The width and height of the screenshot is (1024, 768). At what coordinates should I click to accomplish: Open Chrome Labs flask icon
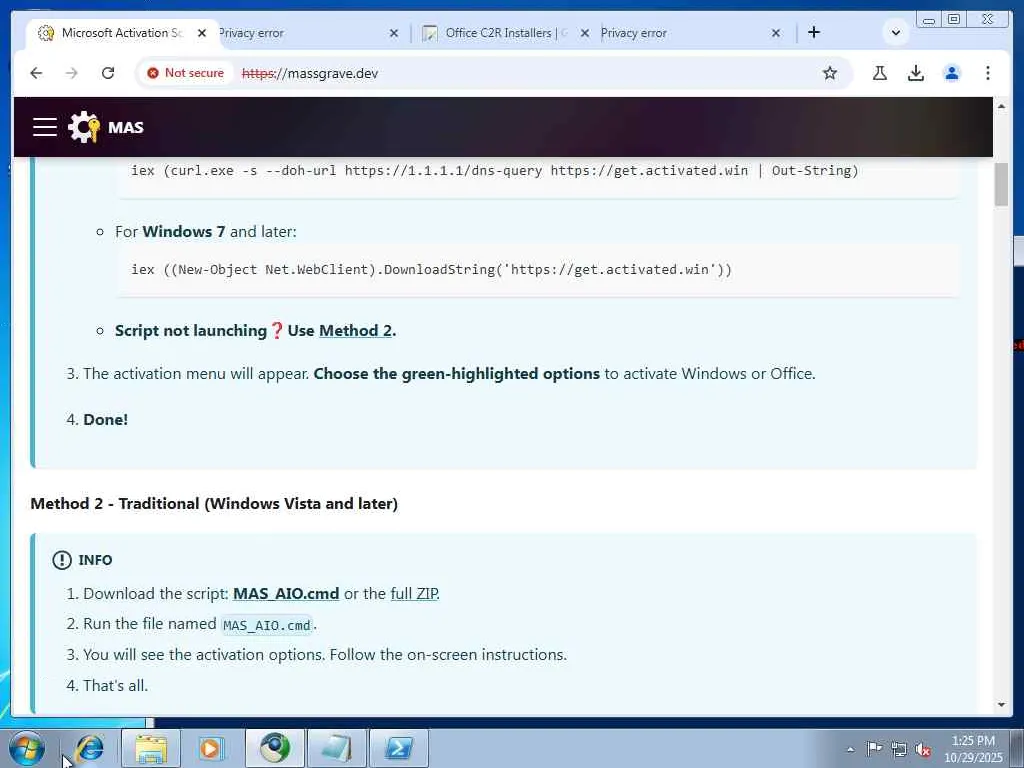(880, 73)
